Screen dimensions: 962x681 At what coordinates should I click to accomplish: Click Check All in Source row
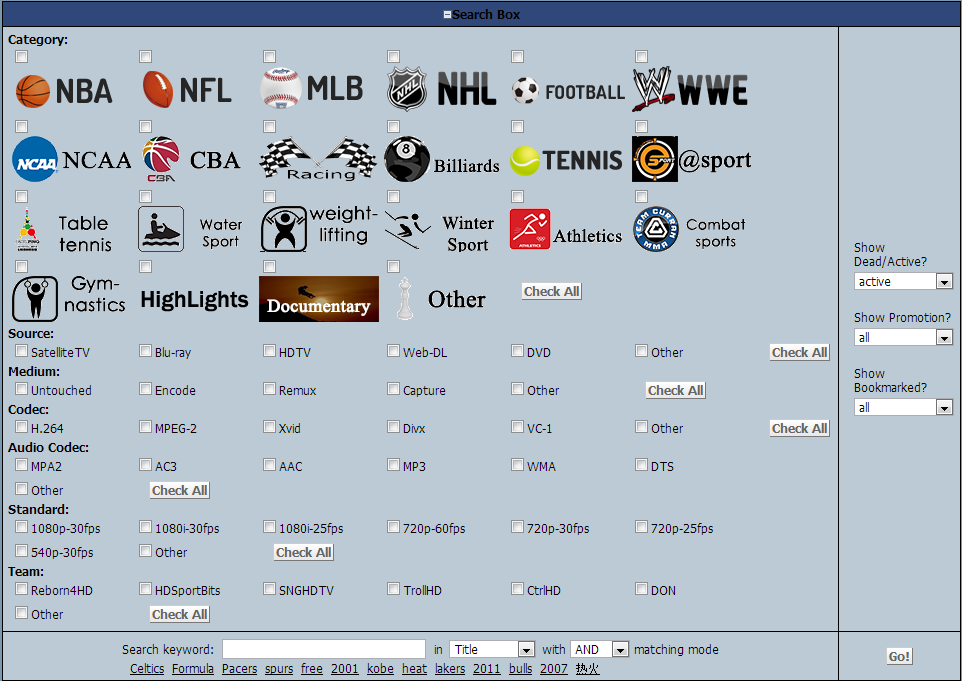799,352
